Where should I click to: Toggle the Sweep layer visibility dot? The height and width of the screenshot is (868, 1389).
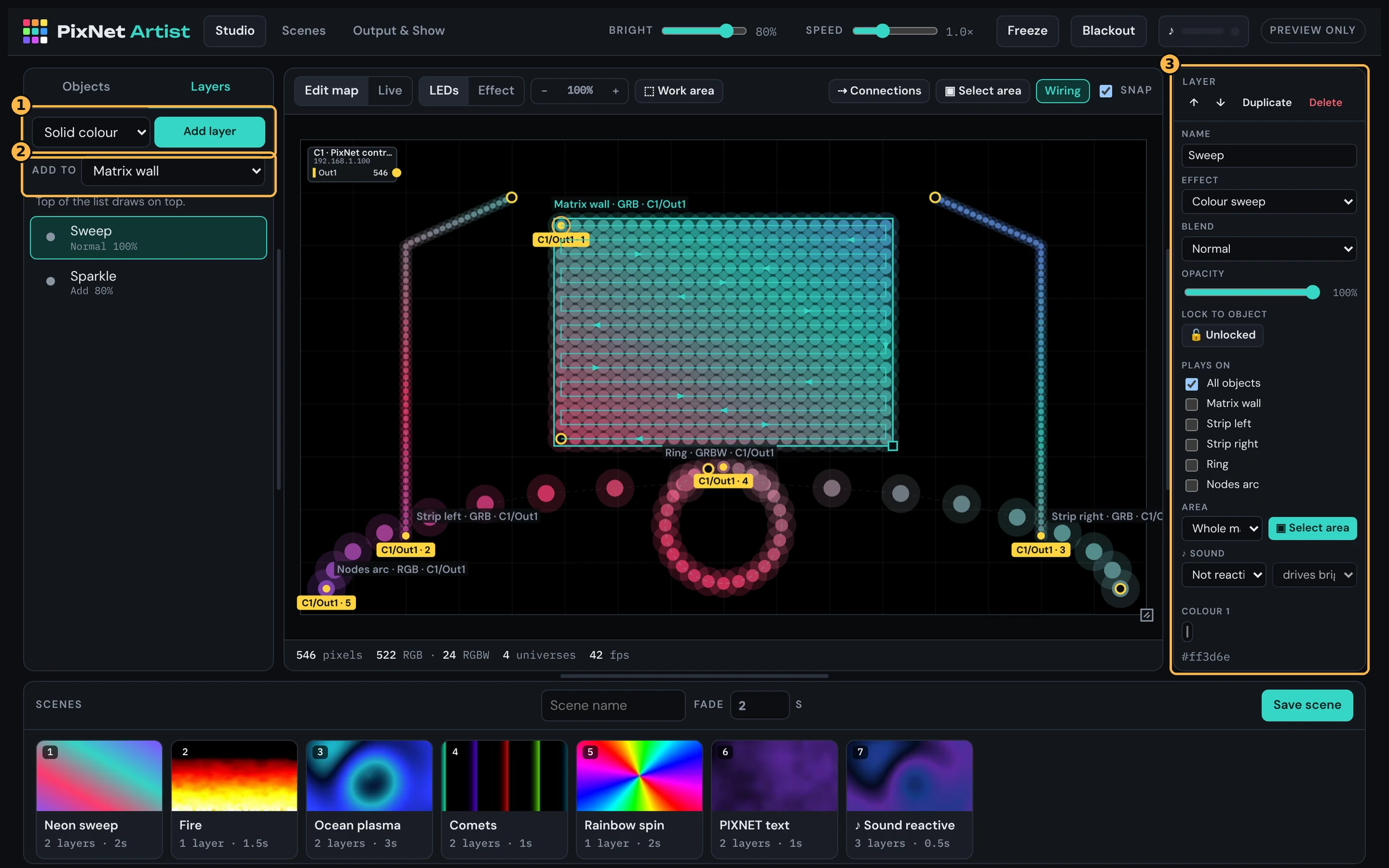coord(50,237)
